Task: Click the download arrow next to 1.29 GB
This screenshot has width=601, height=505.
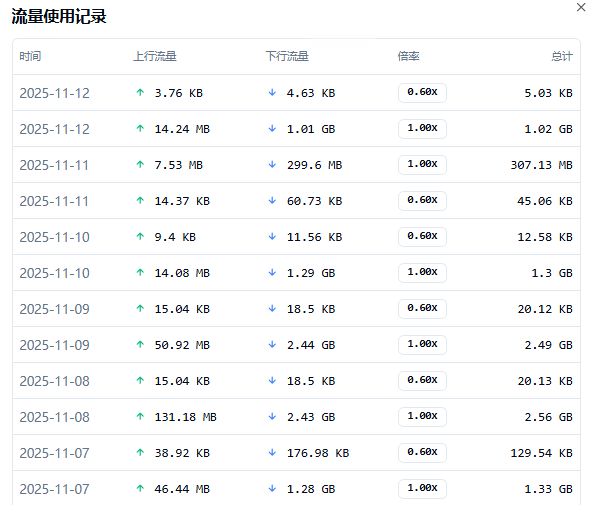Action: pos(272,273)
